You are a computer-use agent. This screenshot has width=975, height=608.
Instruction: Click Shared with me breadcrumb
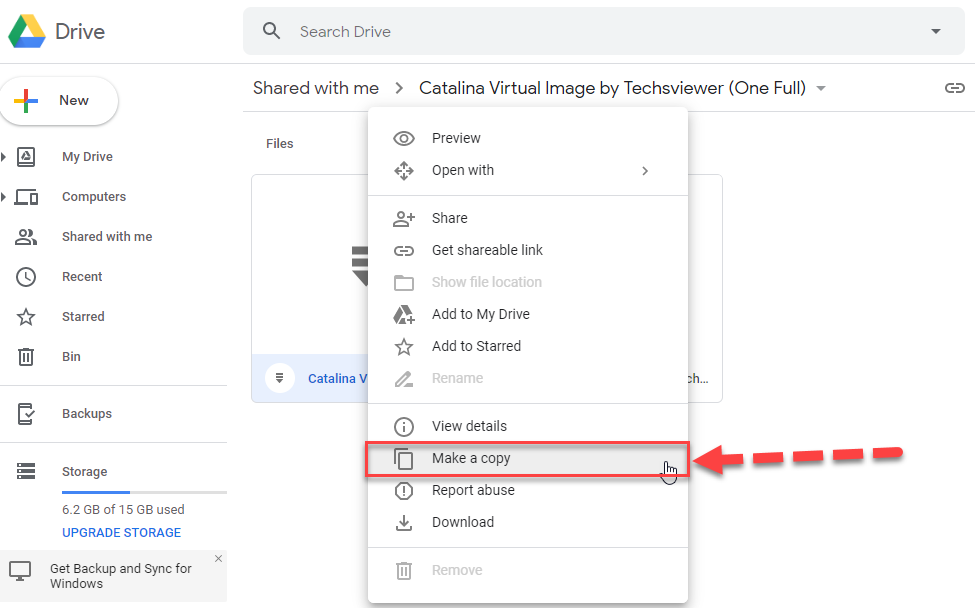pyautogui.click(x=316, y=88)
